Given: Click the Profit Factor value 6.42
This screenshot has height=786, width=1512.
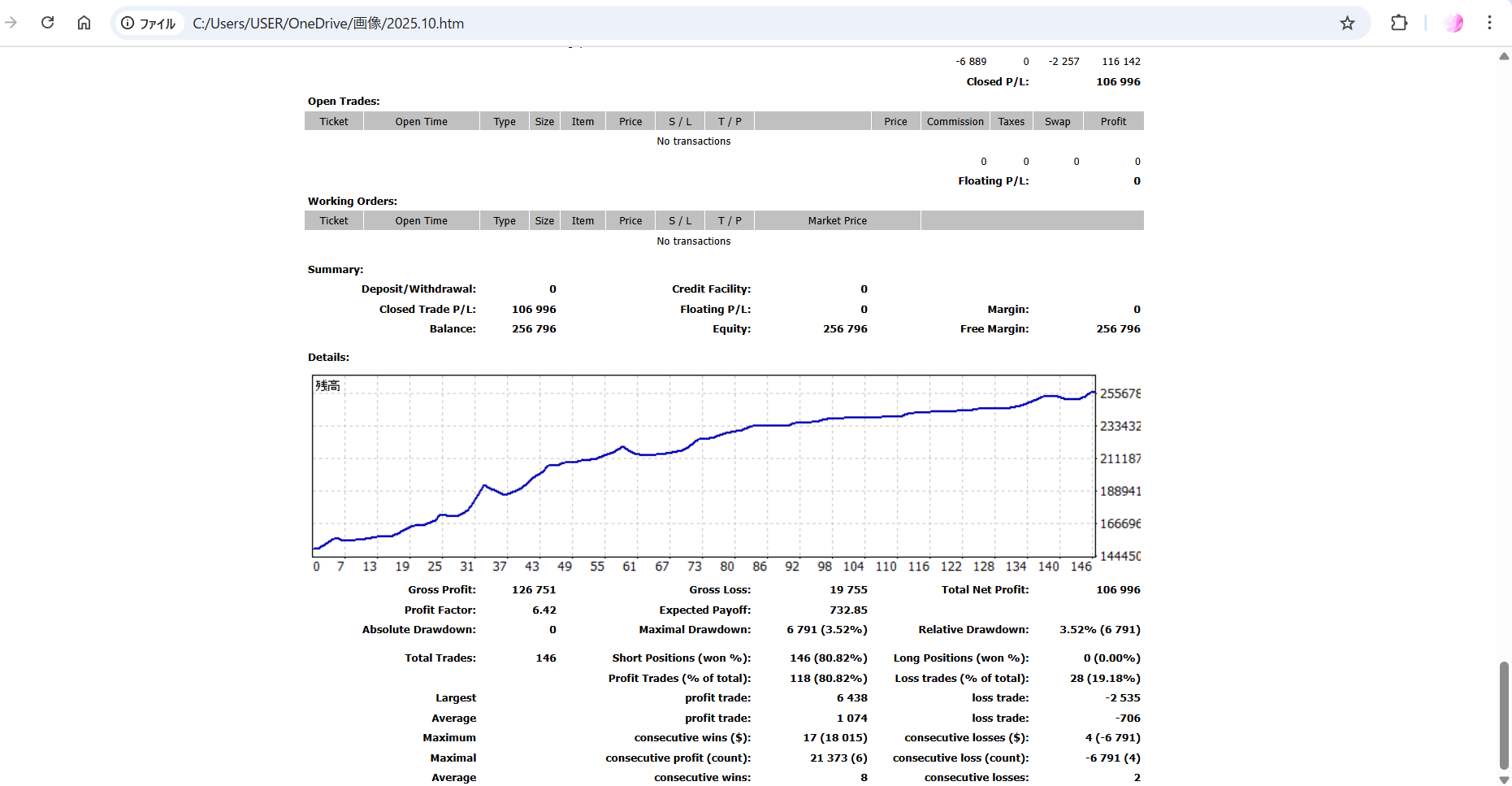Looking at the screenshot, I should click(x=544, y=610).
